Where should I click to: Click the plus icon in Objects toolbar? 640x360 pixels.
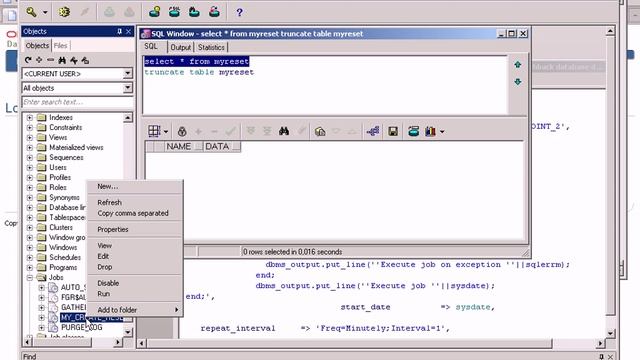pyautogui.click(x=39, y=60)
